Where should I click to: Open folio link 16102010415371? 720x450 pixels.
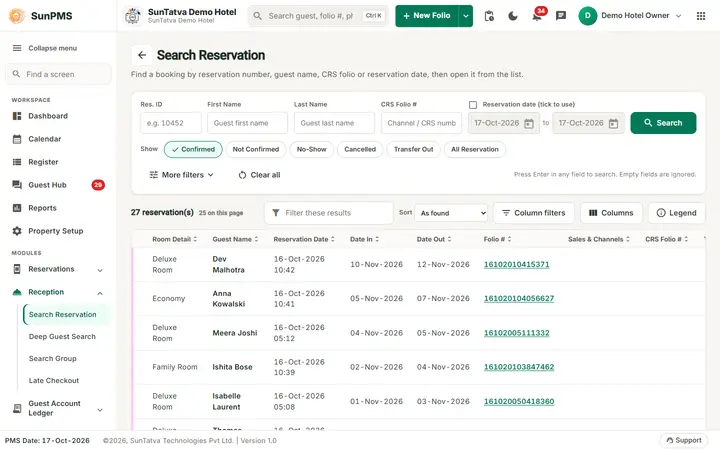pyautogui.click(x=517, y=264)
